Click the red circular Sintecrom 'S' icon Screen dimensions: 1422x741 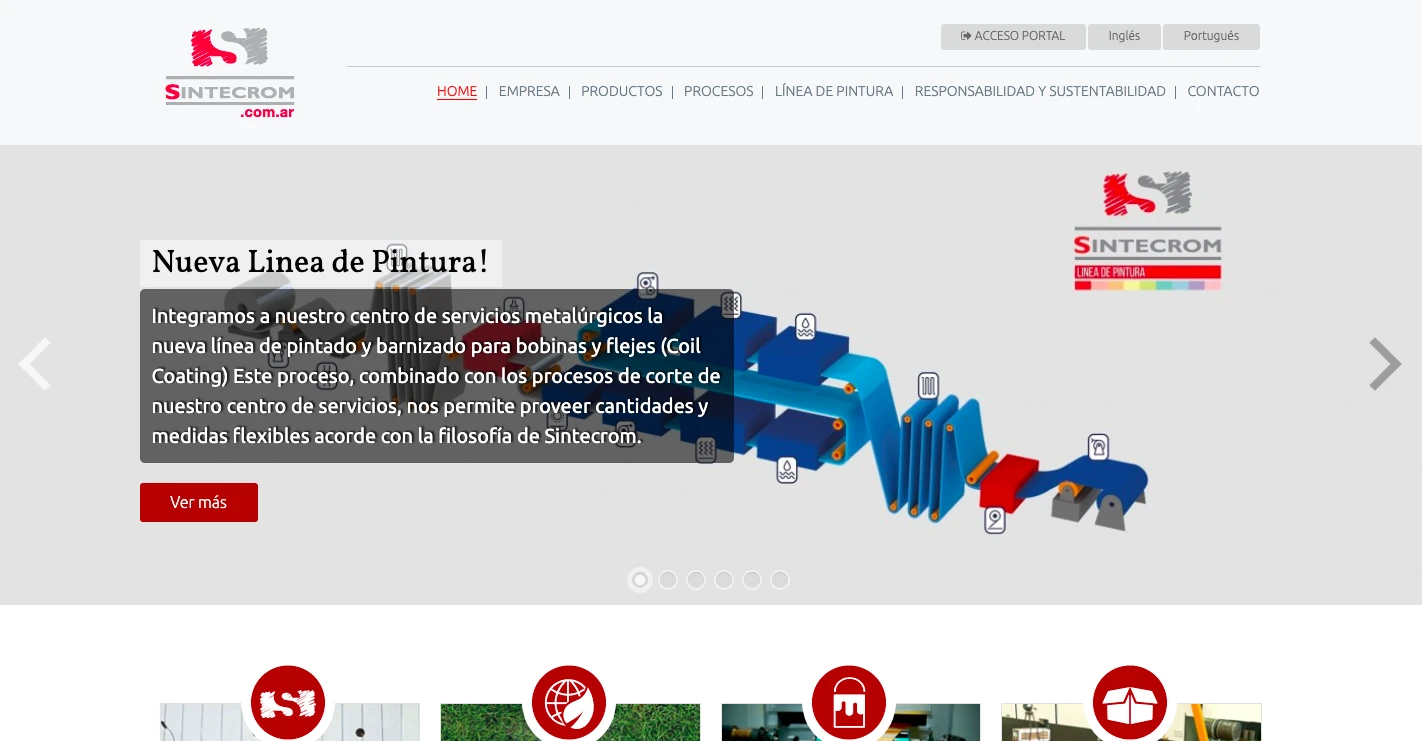coord(288,703)
